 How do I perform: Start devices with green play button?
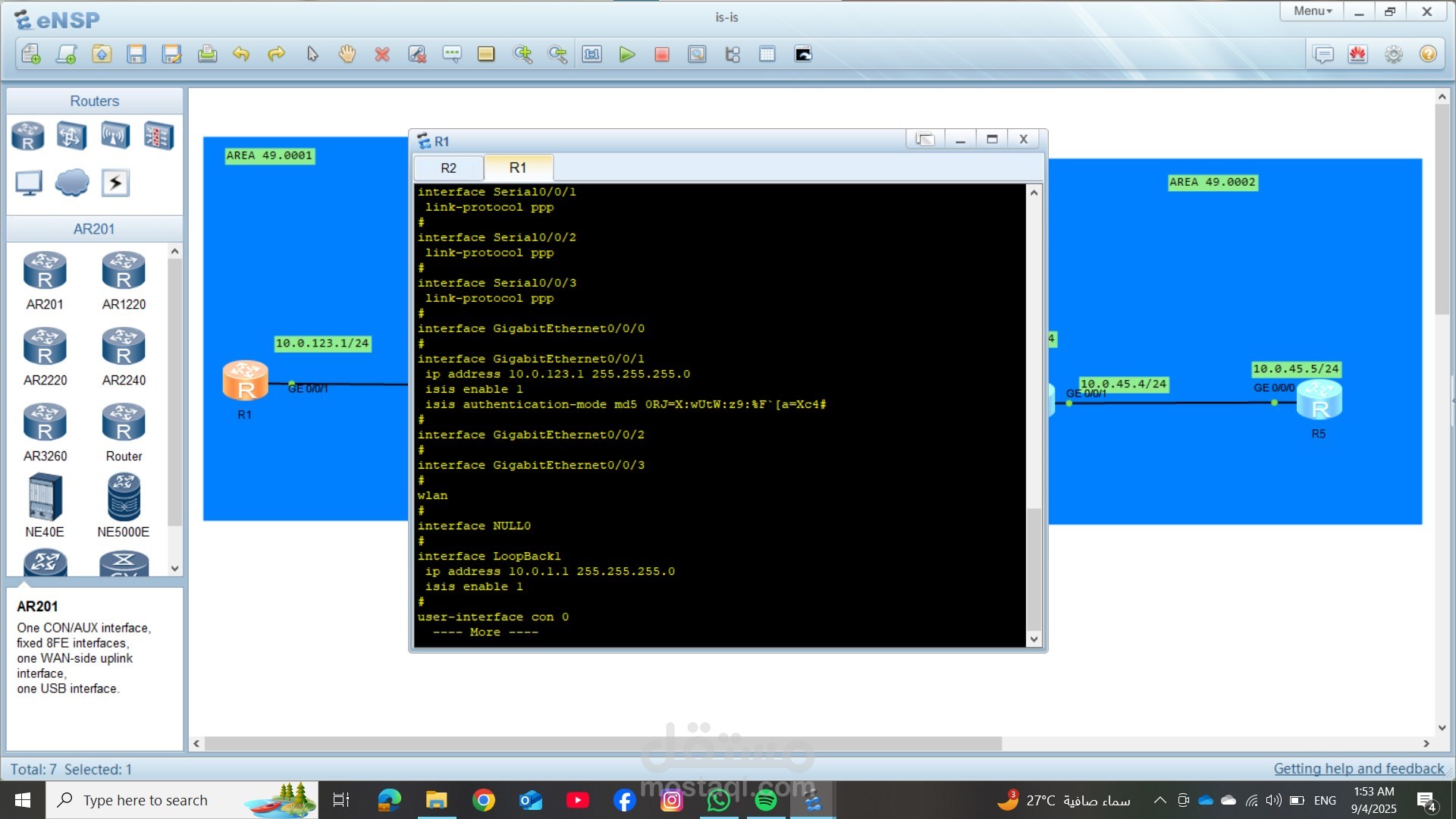tap(627, 54)
